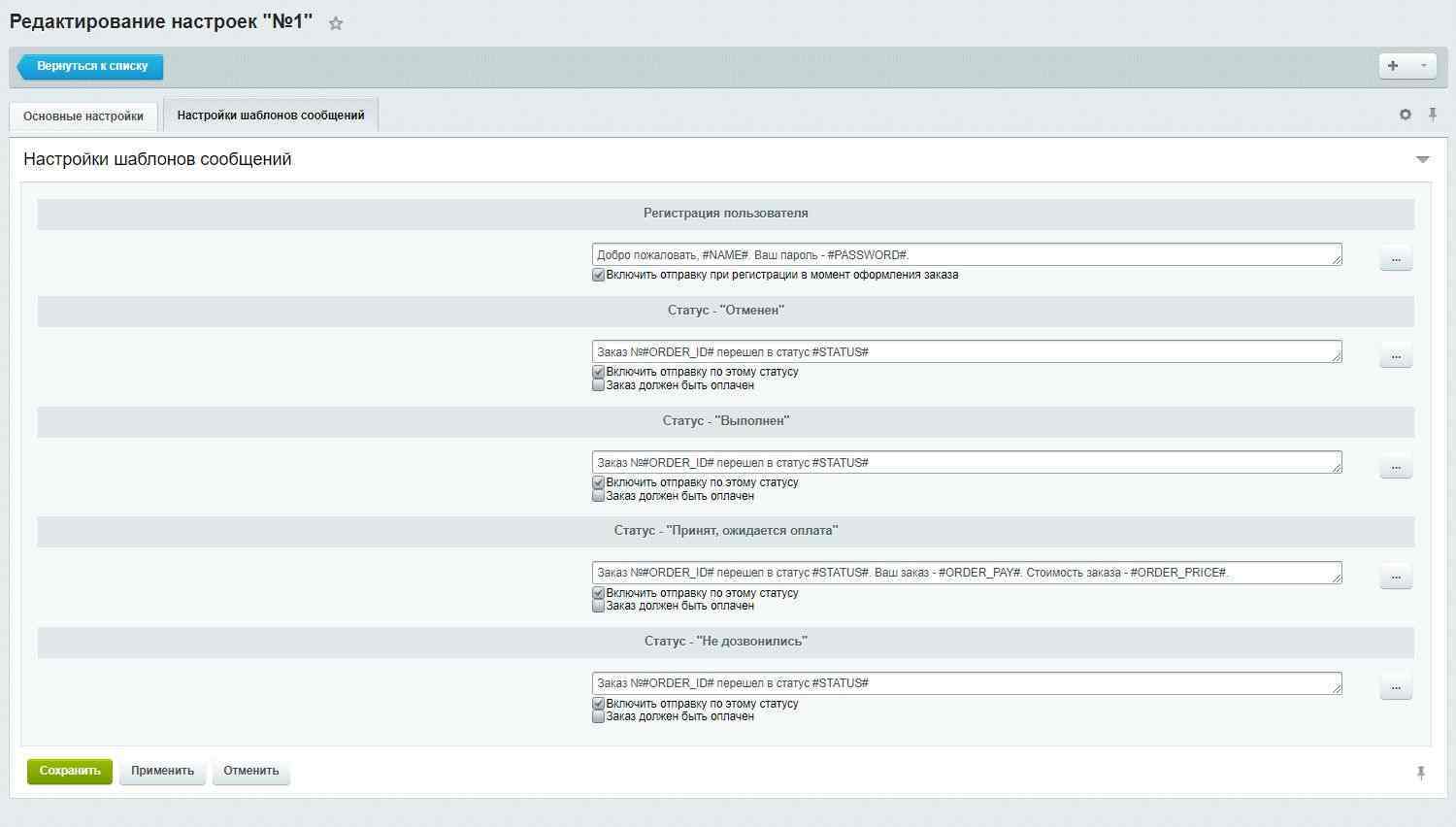Open dropdown arrow next to plus button

click(1423, 66)
